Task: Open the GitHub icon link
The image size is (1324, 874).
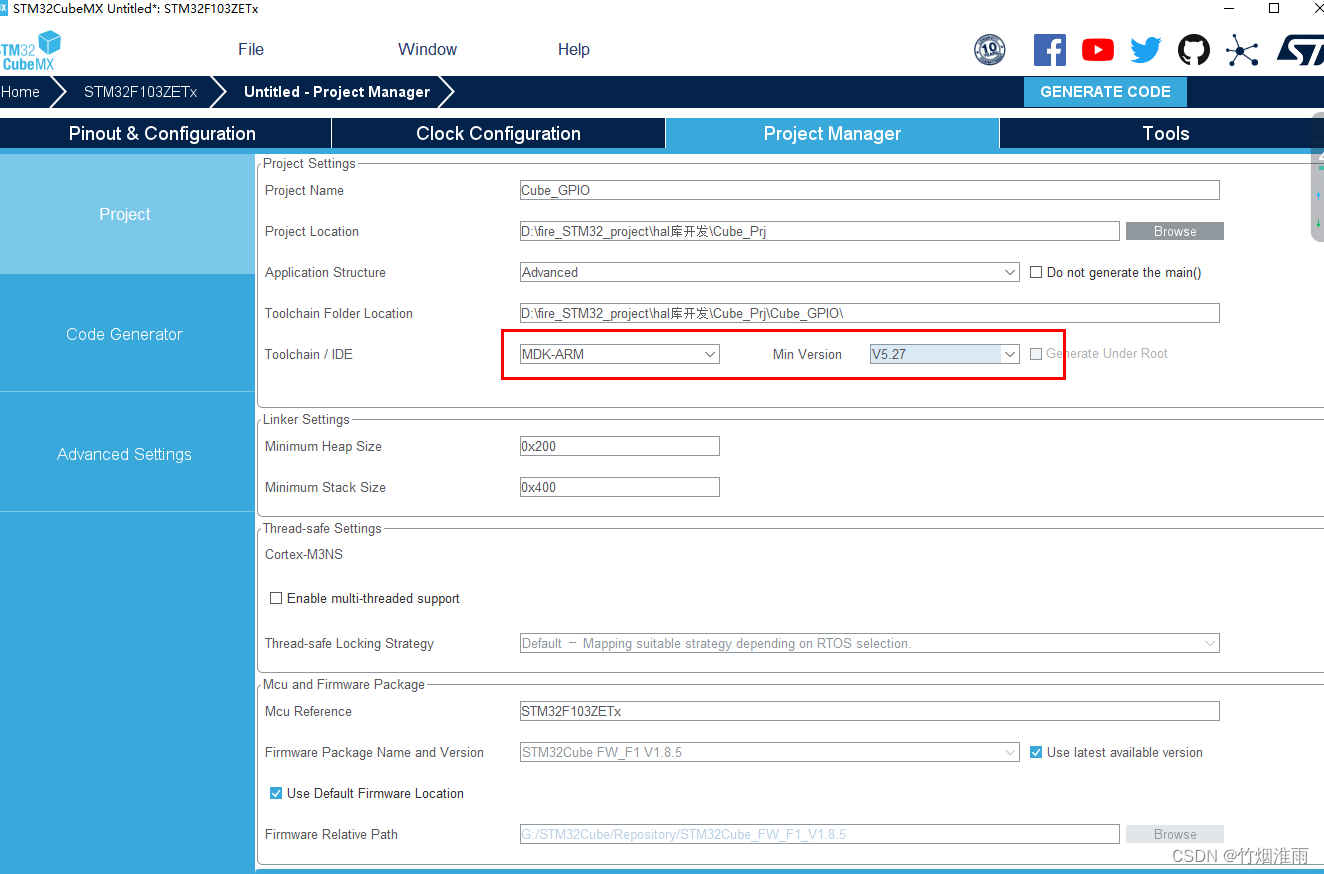Action: (1194, 50)
